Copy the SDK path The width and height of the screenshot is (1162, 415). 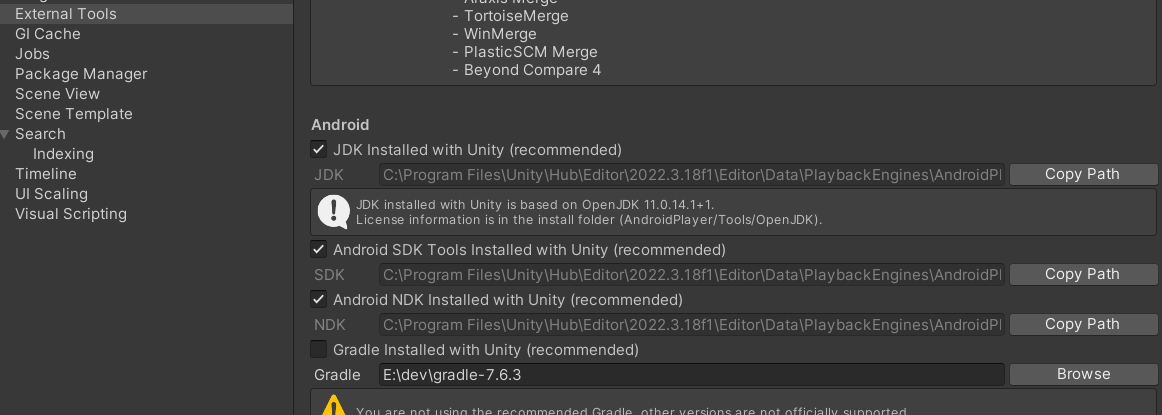pos(1082,274)
